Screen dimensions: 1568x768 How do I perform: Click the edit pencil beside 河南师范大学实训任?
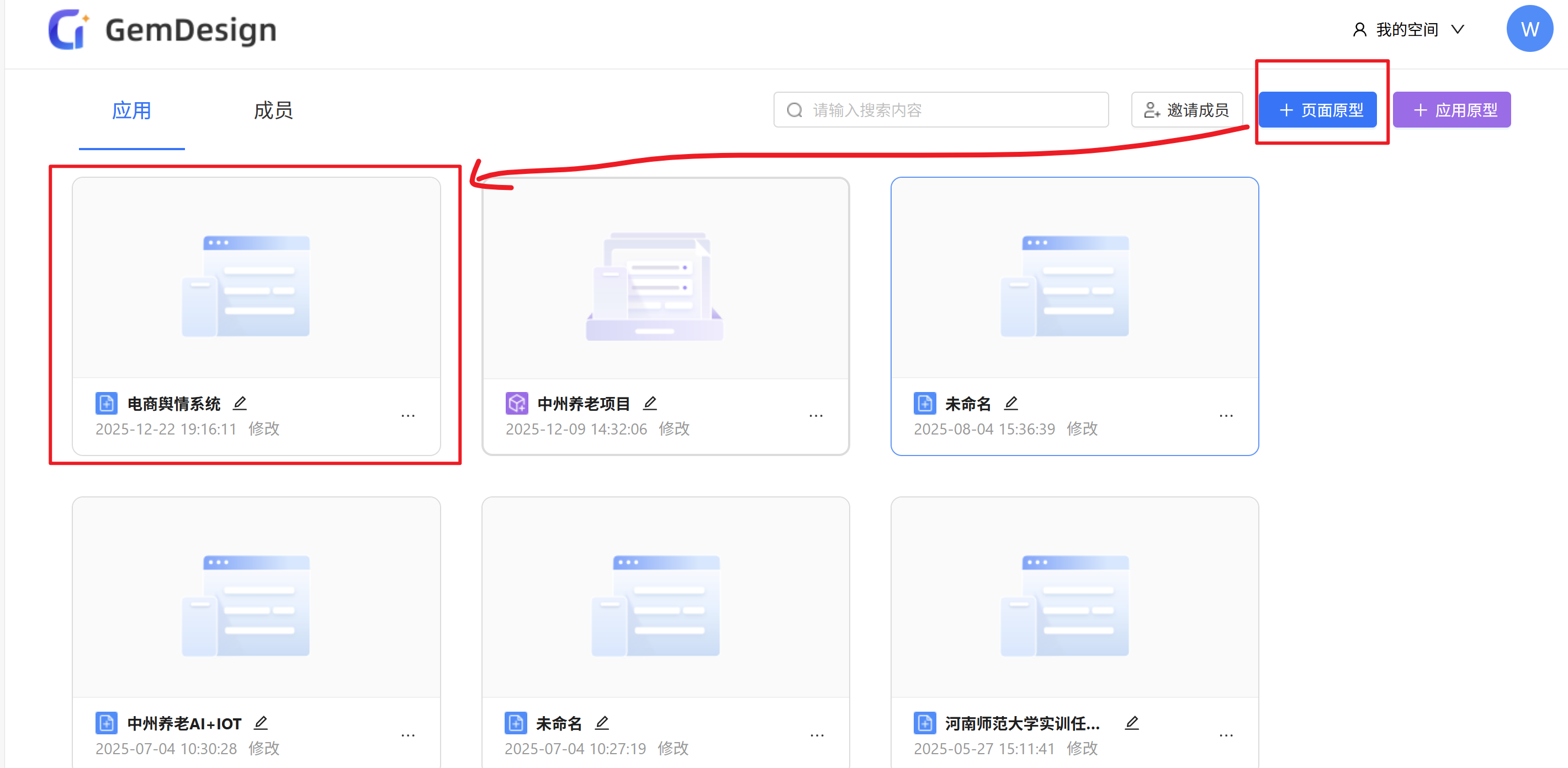pos(1132,722)
